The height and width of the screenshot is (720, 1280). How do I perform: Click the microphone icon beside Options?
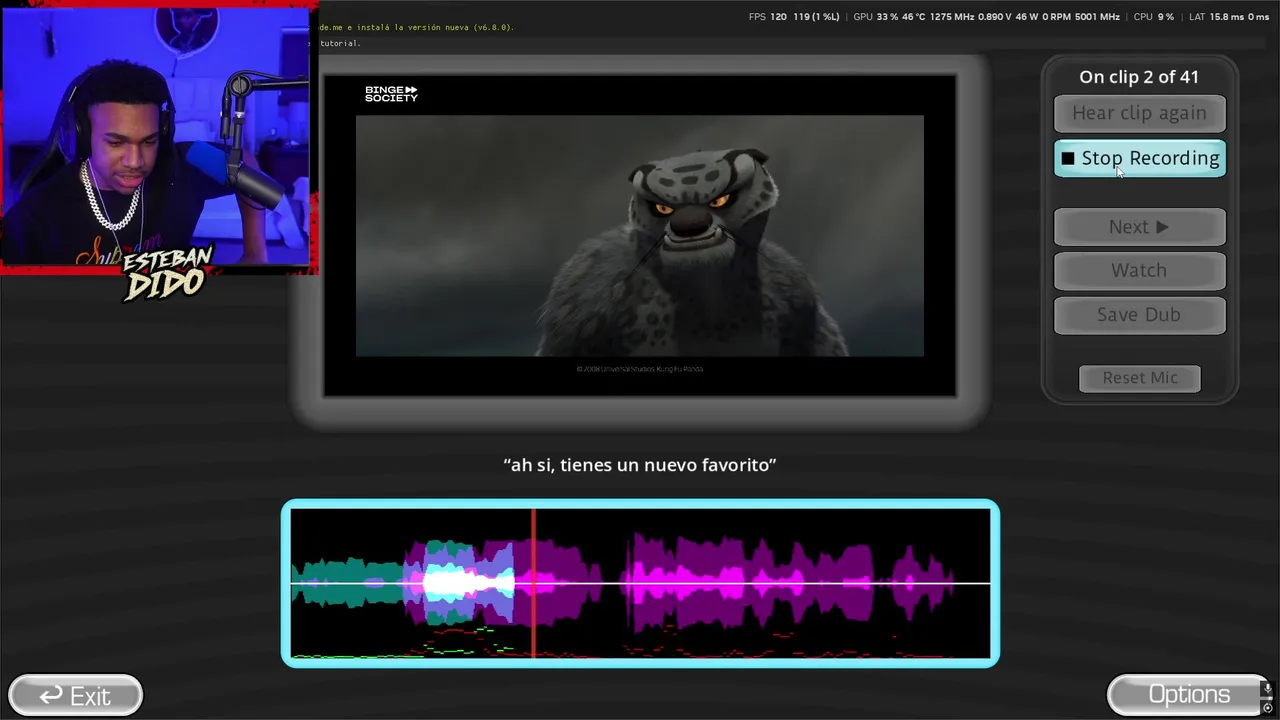pos(1268,688)
